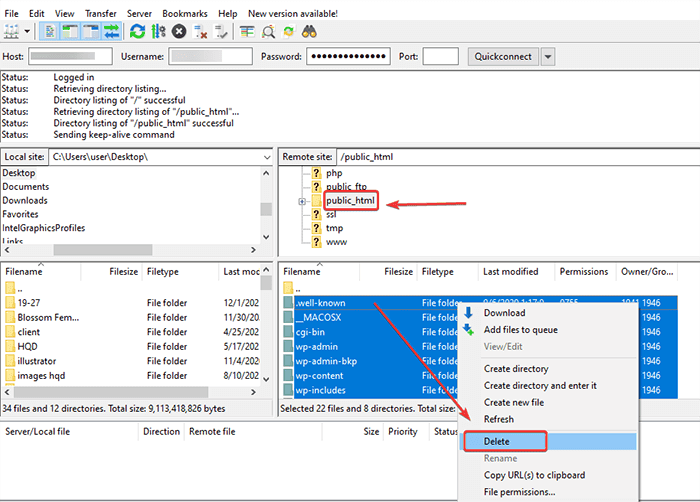The width and height of the screenshot is (700, 502).
Task: Click Download in the context menu
Action: pos(504,313)
